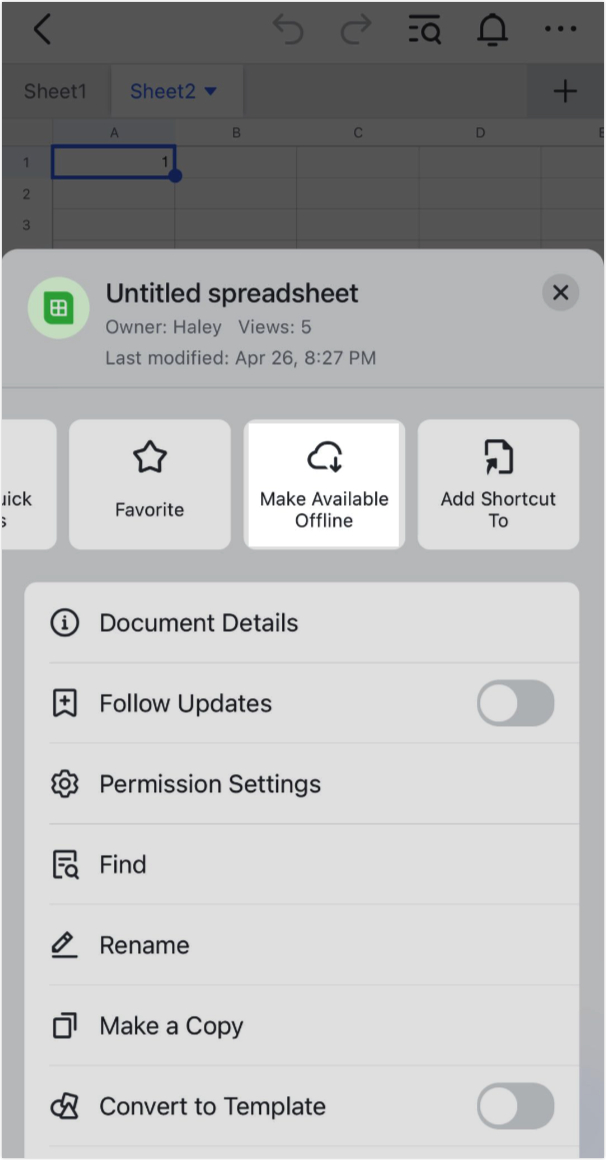Enable the Follow Updates switch
Viewport: 606px width, 1160px height.
tap(515, 703)
